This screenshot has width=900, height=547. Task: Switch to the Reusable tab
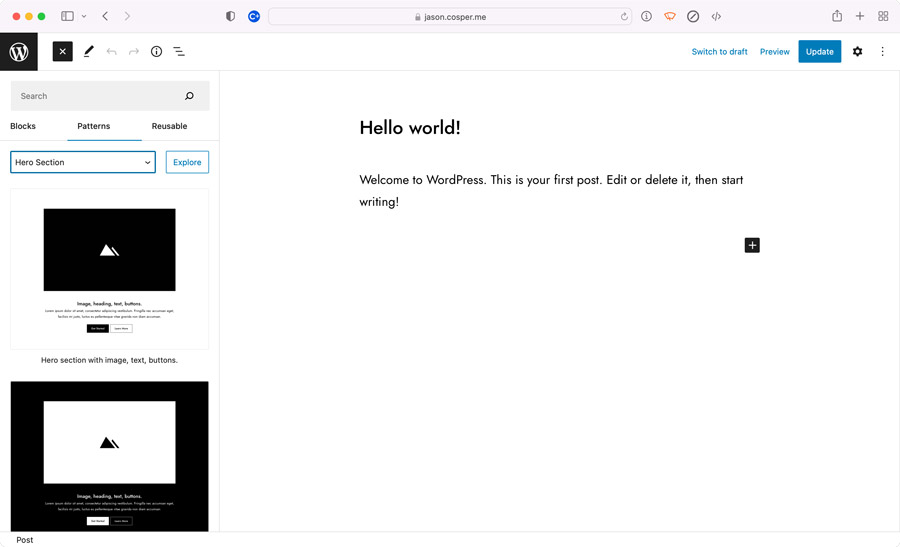coord(169,126)
